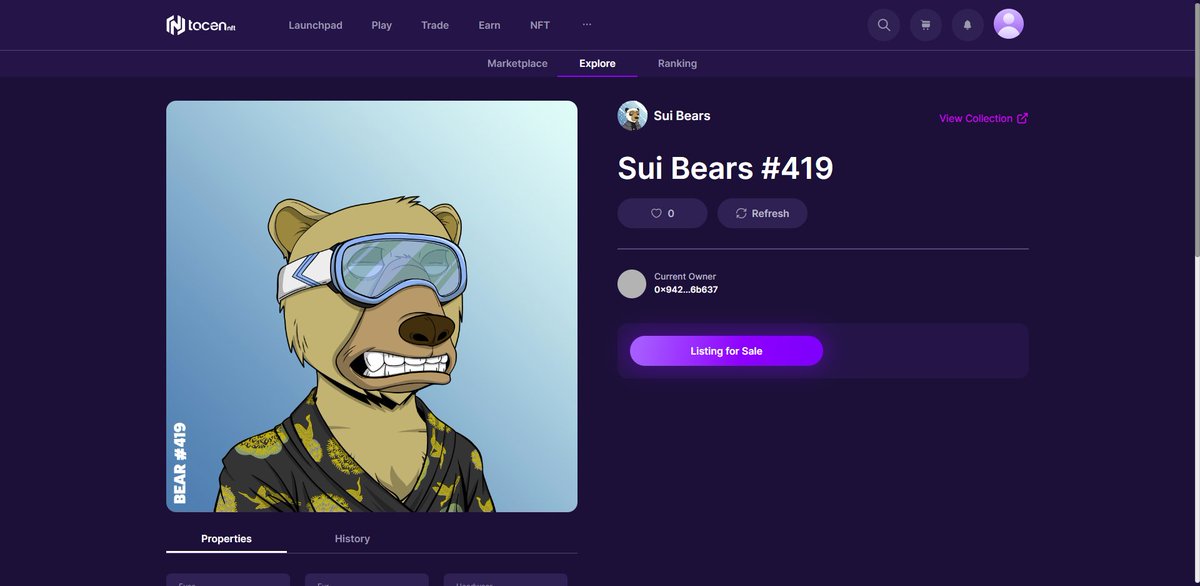Click the Current Owner label
The image size is (1200, 586).
685,277
